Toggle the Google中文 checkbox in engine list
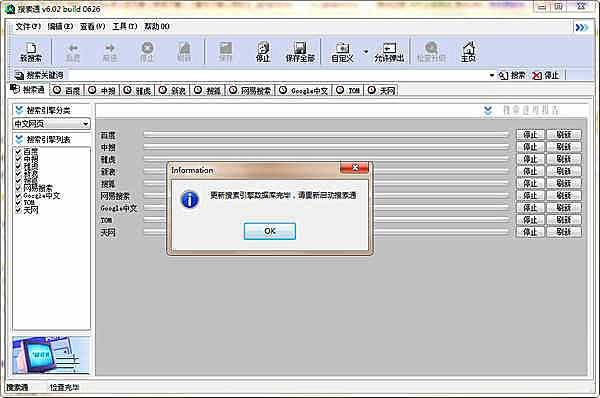Screen dimensions: 600x398 [18, 196]
